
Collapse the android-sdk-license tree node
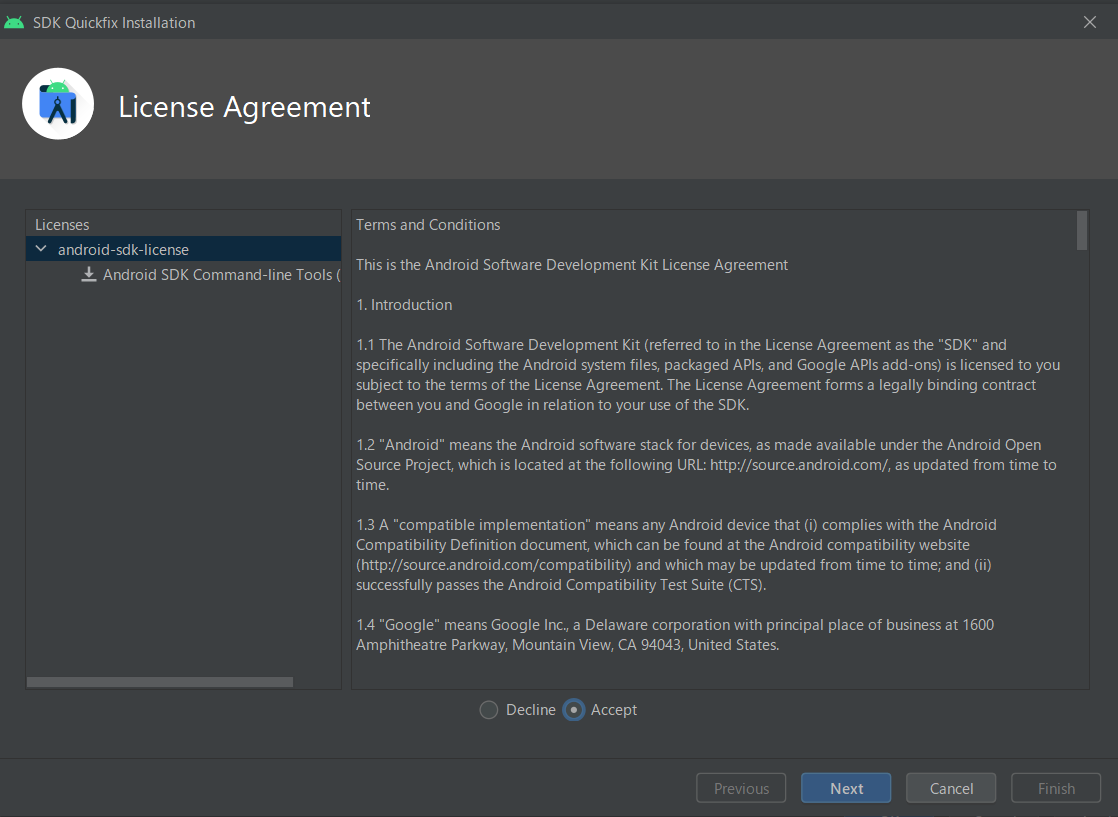pyautogui.click(x=41, y=249)
